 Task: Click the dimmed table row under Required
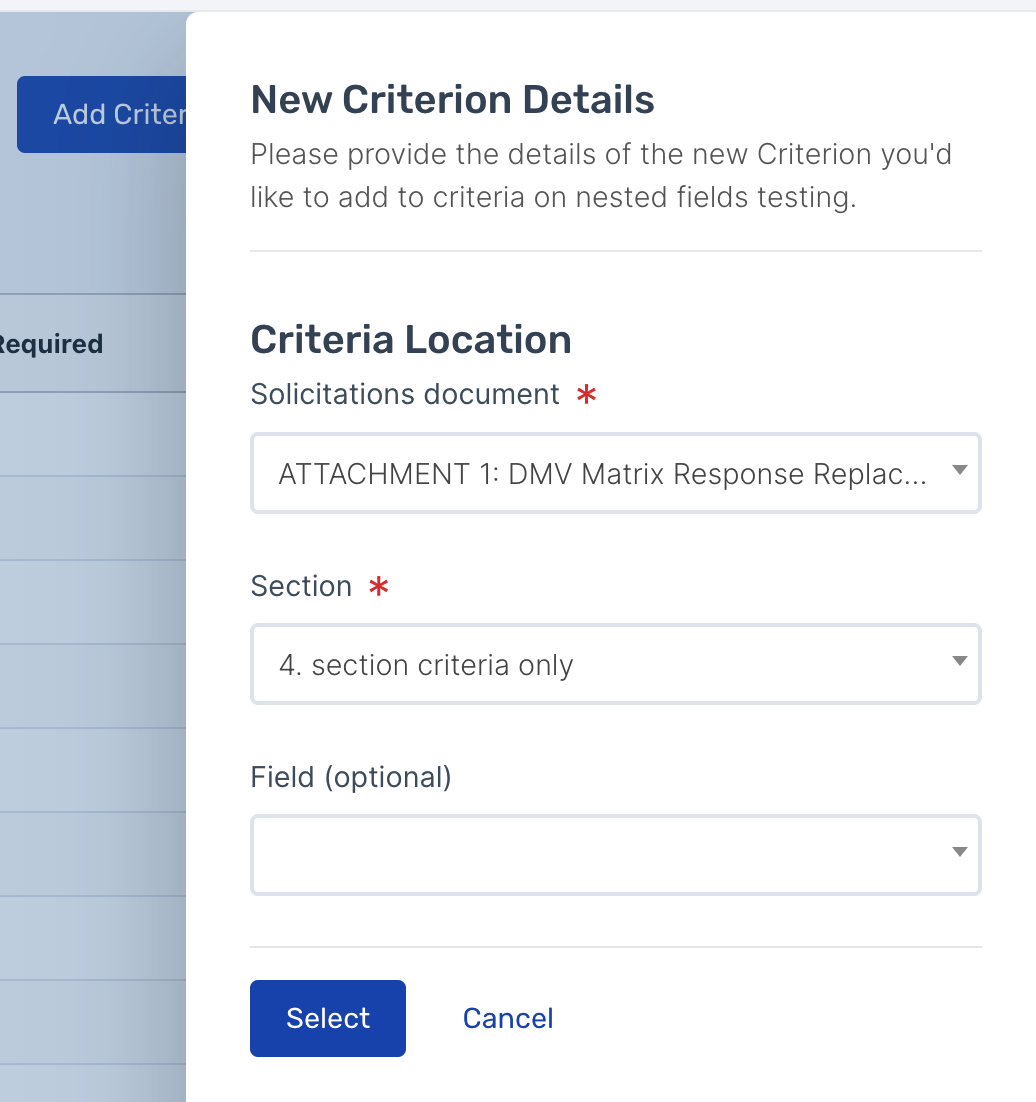click(90, 434)
